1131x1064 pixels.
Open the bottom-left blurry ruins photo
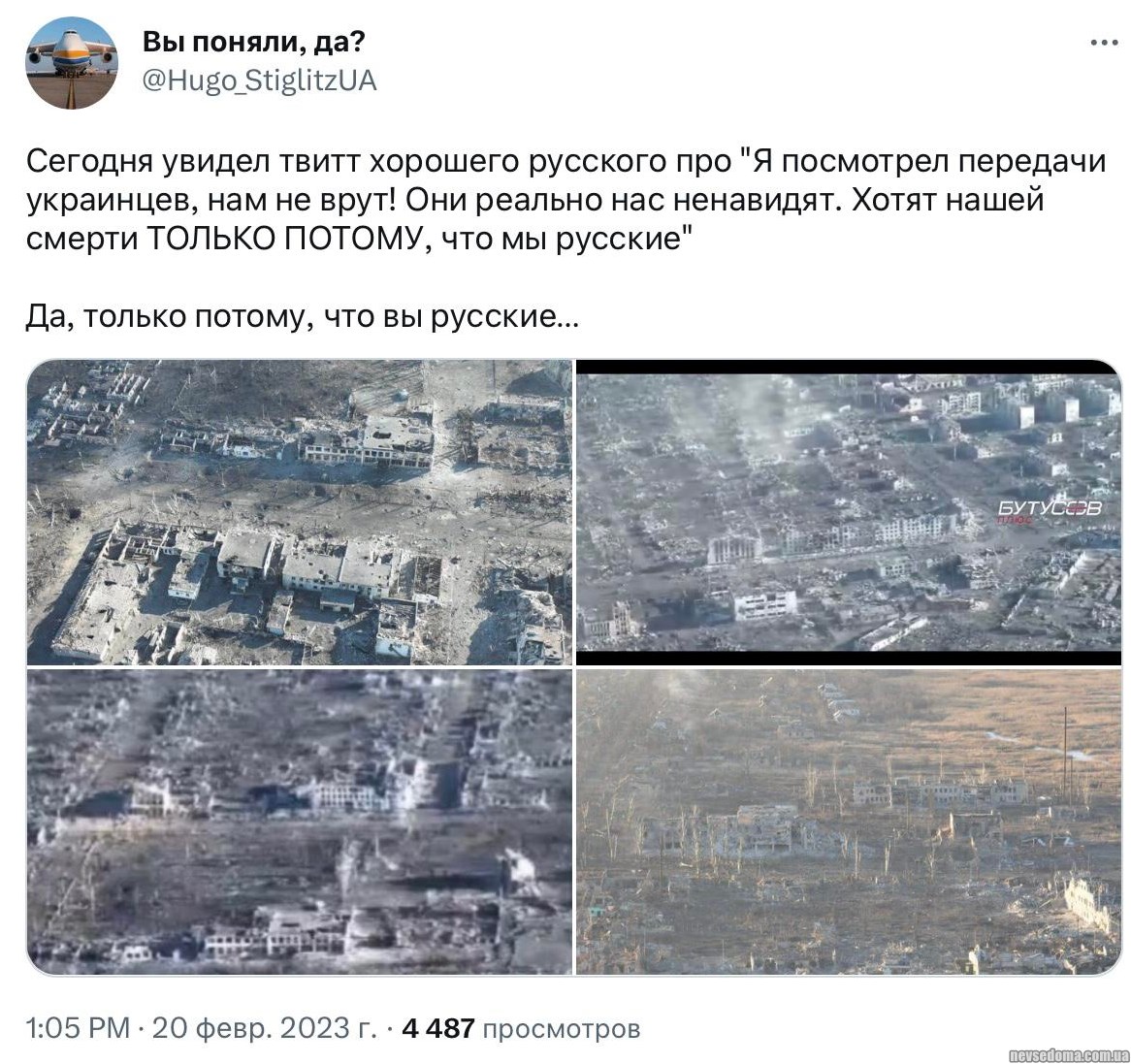point(300,822)
